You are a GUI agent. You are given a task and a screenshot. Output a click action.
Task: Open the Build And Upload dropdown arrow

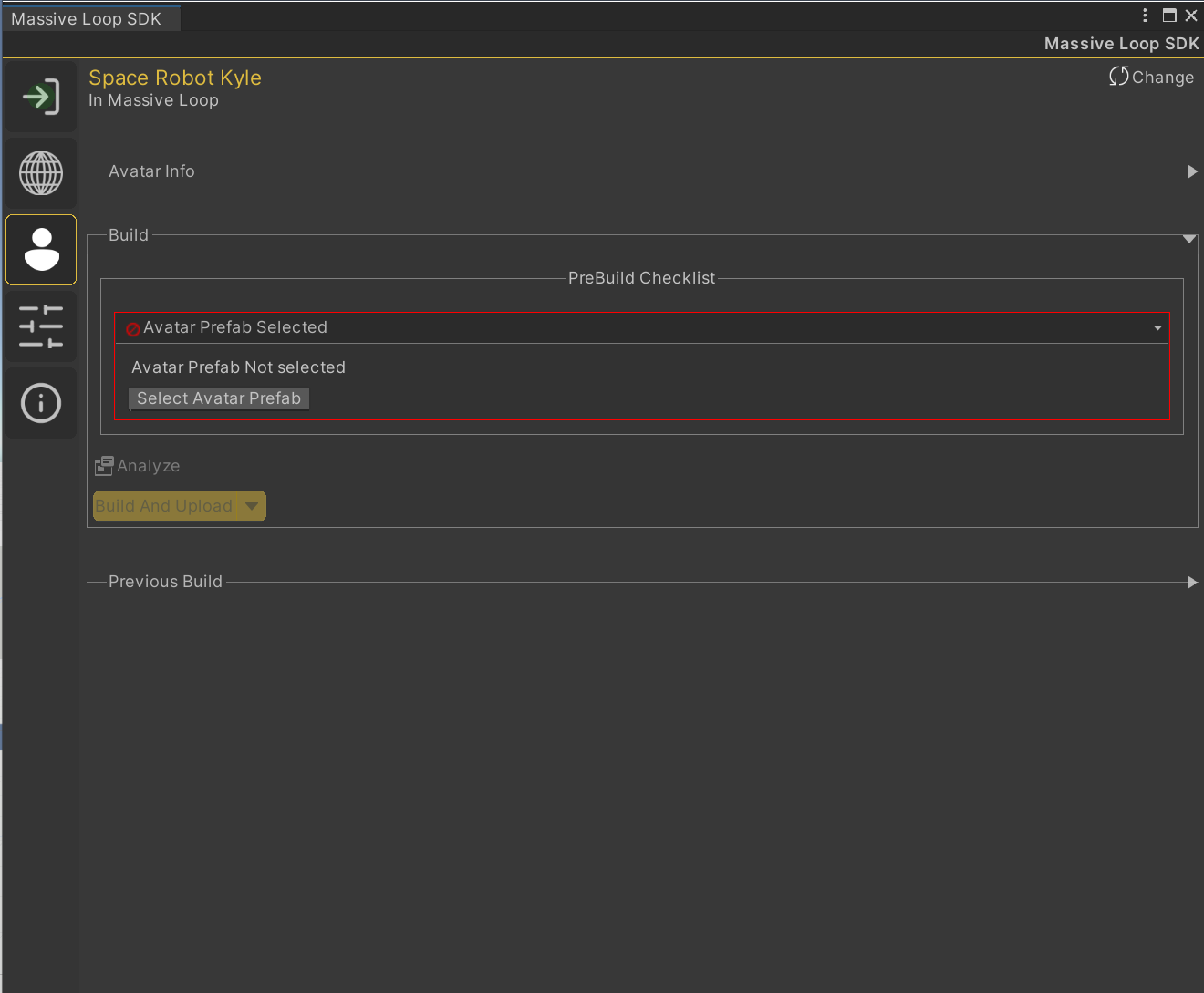point(252,506)
